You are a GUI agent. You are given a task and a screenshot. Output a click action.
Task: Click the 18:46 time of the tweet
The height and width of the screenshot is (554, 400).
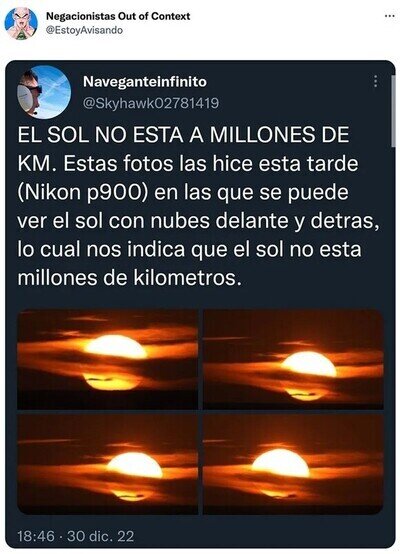click(x=36, y=536)
